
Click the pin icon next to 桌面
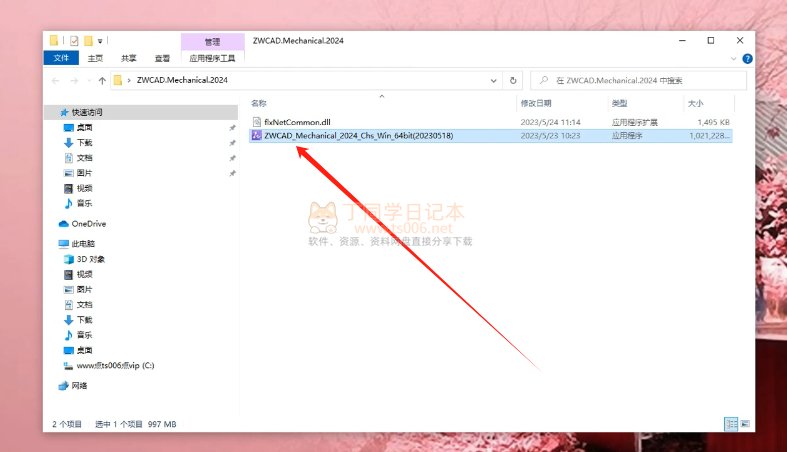click(232, 128)
